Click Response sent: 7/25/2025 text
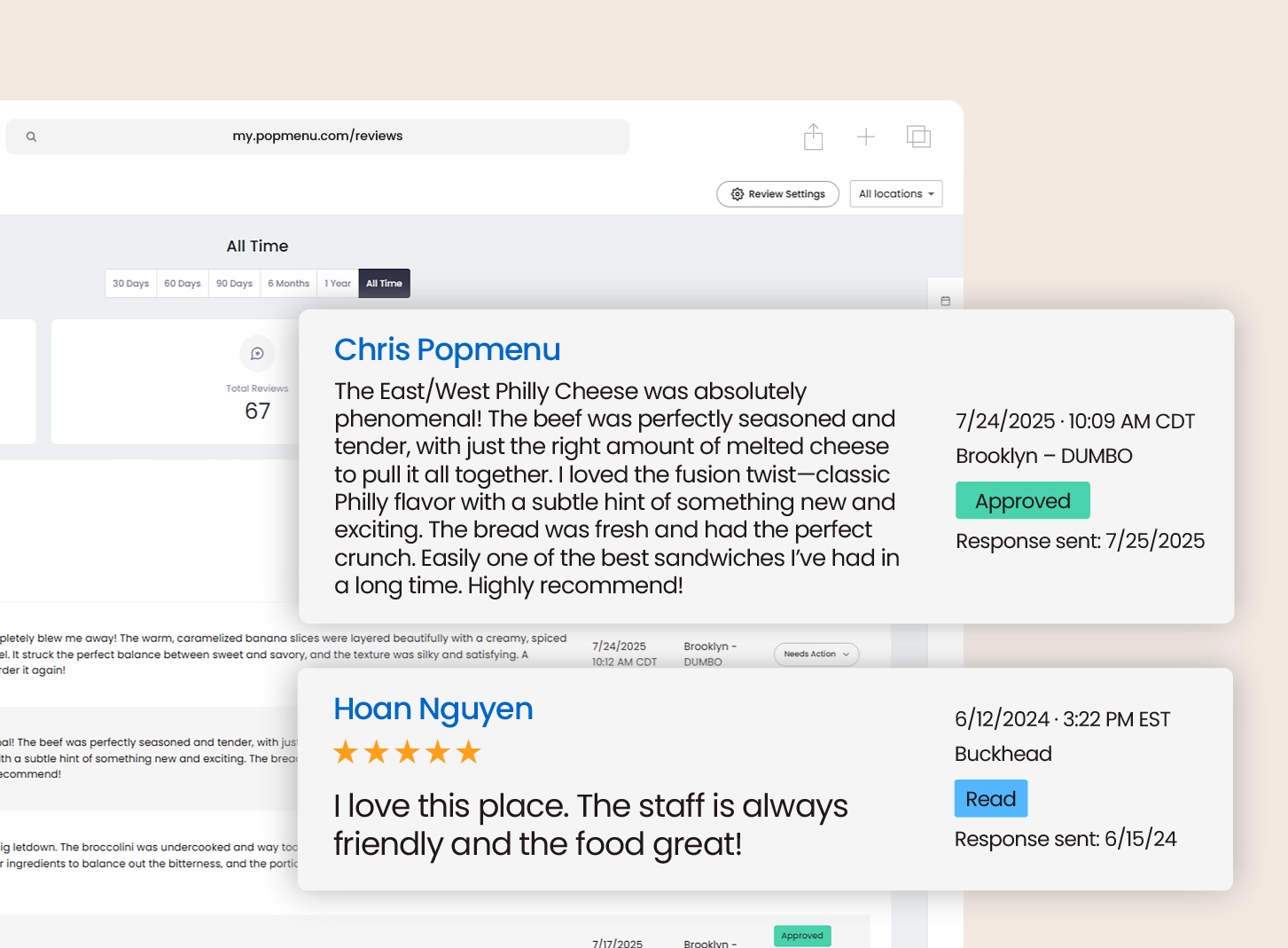1288x948 pixels. (x=1080, y=541)
